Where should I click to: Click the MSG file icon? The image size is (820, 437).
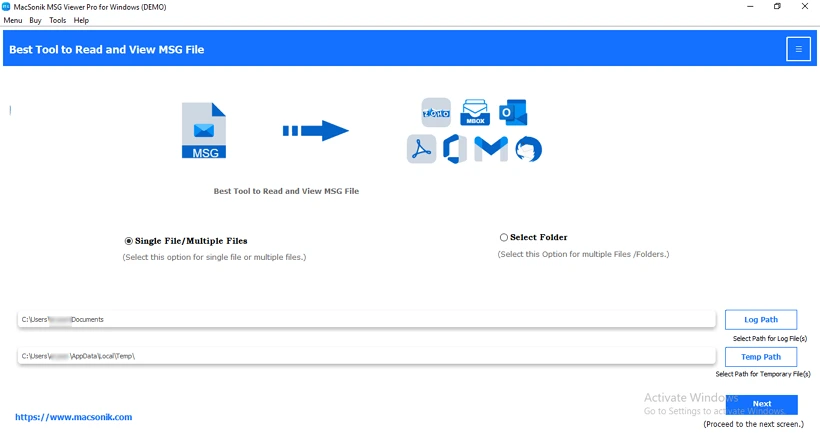[204, 131]
